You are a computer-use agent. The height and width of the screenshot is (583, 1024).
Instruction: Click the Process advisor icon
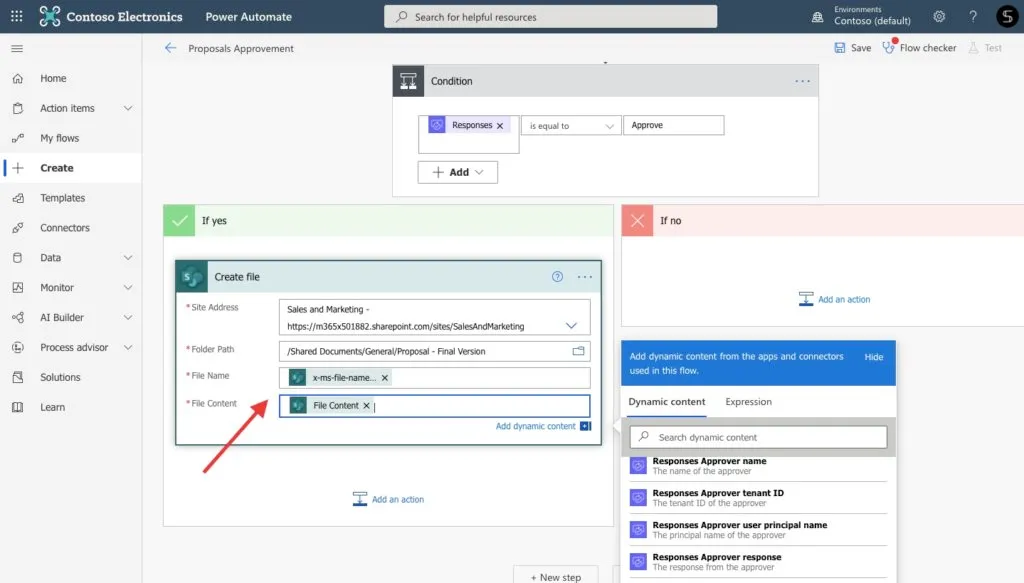tap(18, 348)
